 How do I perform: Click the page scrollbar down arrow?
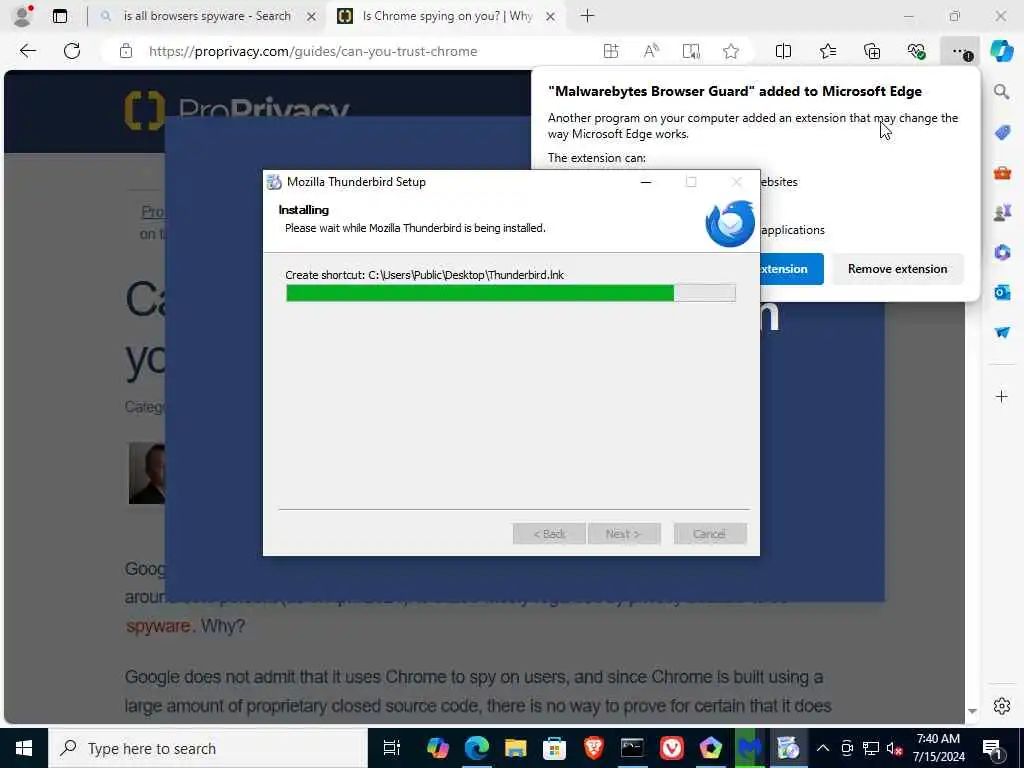tap(972, 712)
